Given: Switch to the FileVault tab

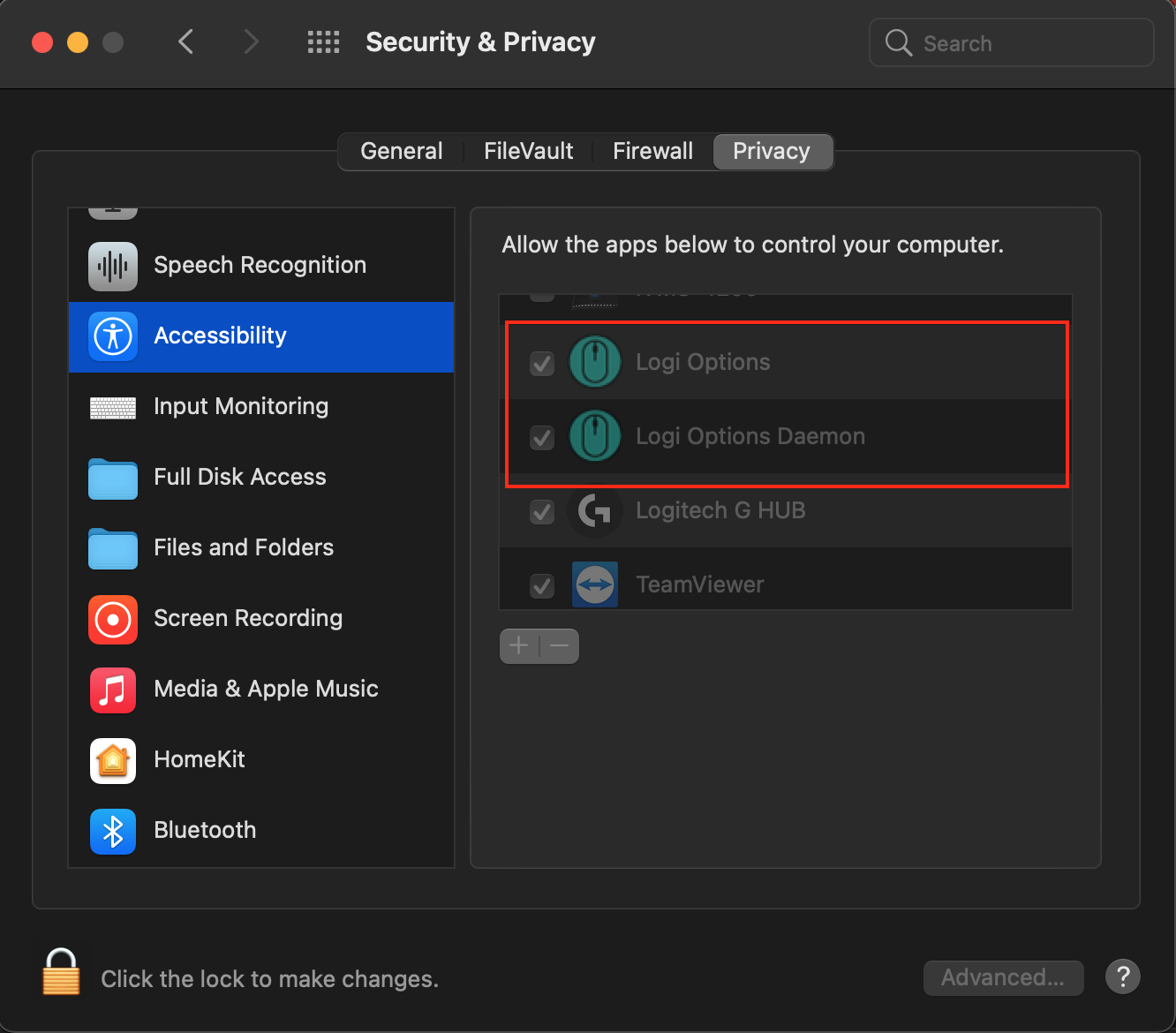Looking at the screenshot, I should coord(528,152).
